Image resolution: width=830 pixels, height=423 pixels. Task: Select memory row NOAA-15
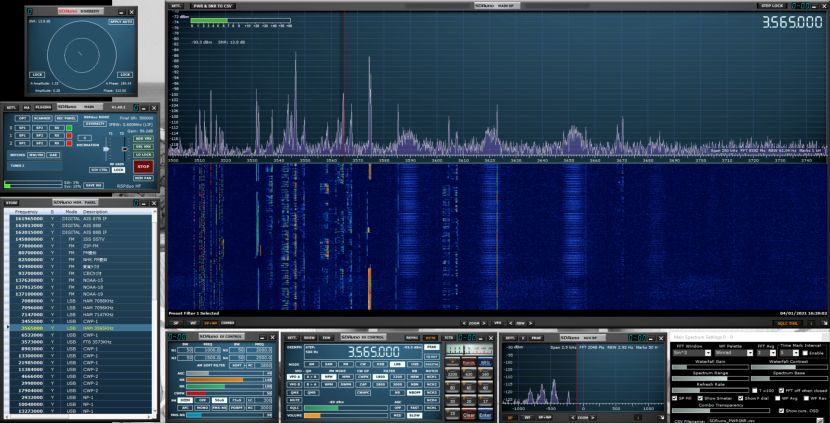[x=79, y=280]
